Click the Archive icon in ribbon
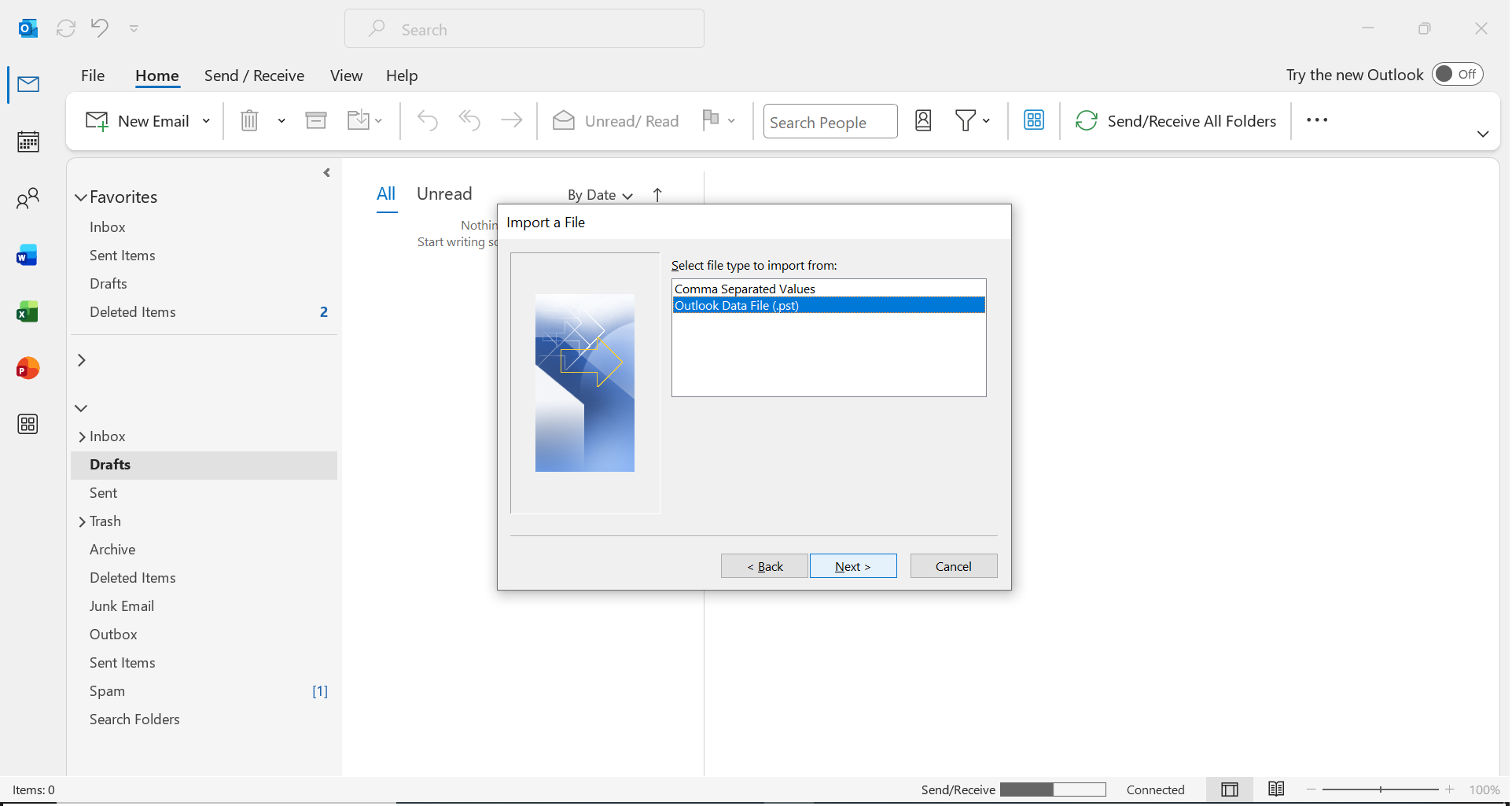 (x=316, y=120)
